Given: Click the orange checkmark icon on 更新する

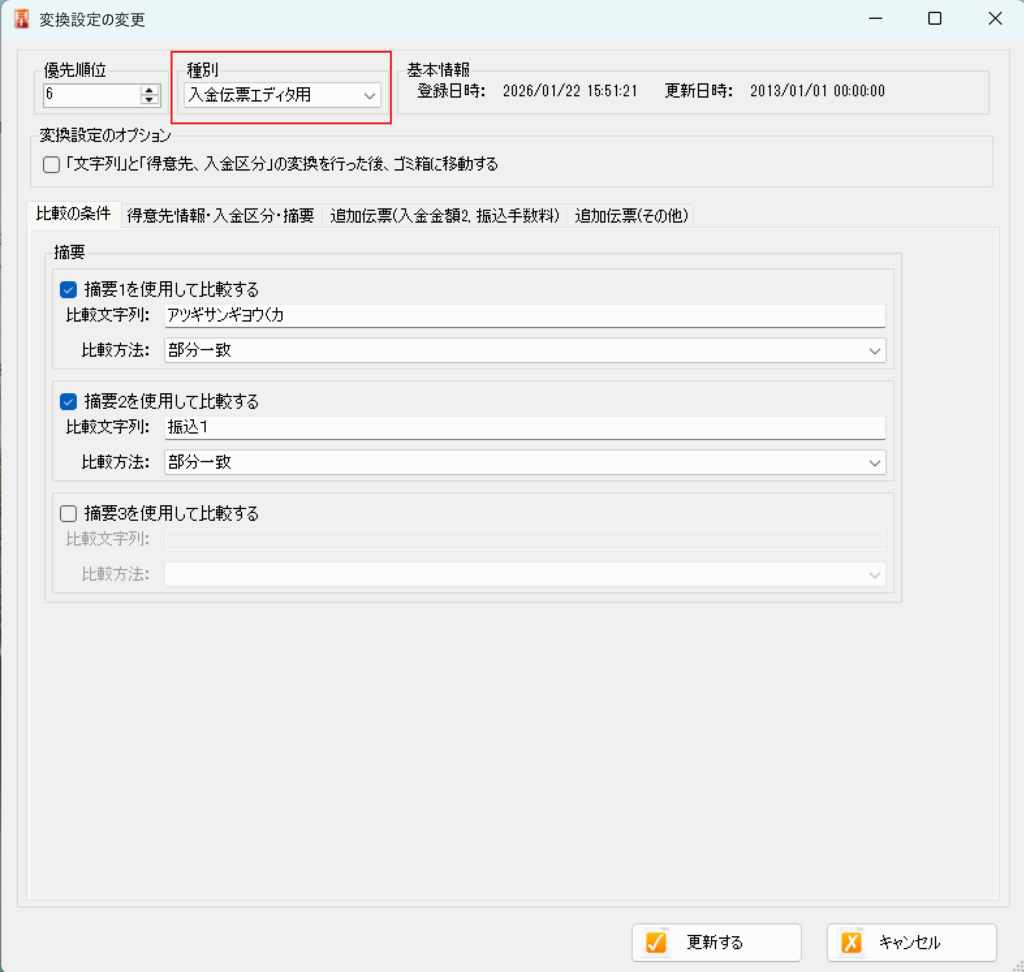Looking at the screenshot, I should [656, 942].
